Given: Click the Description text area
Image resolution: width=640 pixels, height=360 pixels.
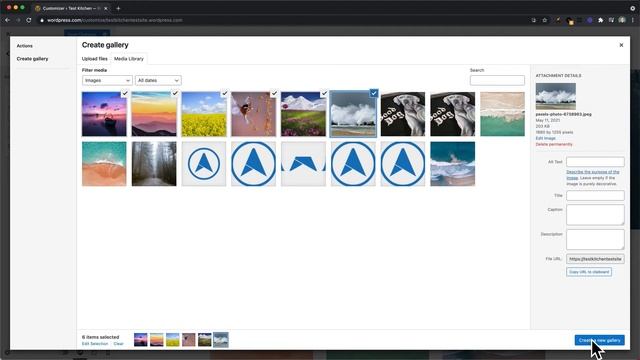Looking at the screenshot, I should tap(595, 240).
